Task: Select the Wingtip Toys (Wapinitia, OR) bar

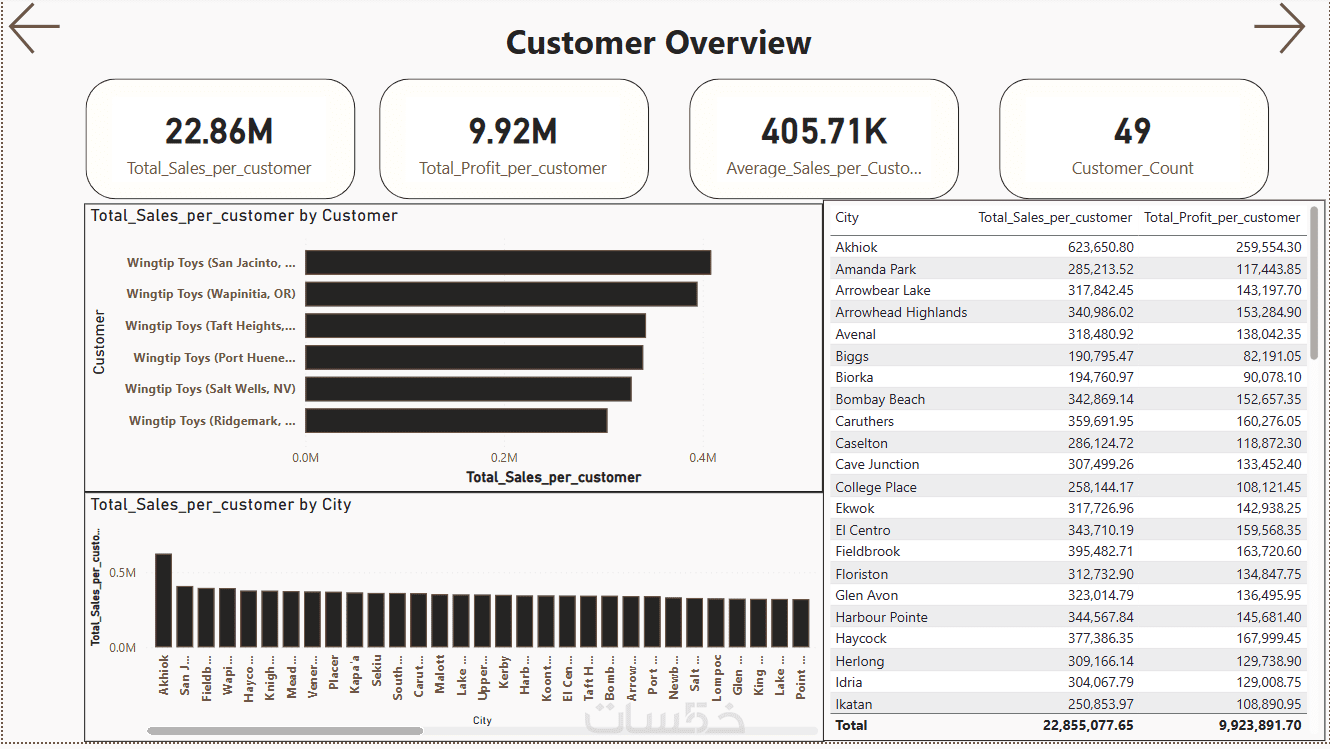Action: pyautogui.click(x=501, y=294)
